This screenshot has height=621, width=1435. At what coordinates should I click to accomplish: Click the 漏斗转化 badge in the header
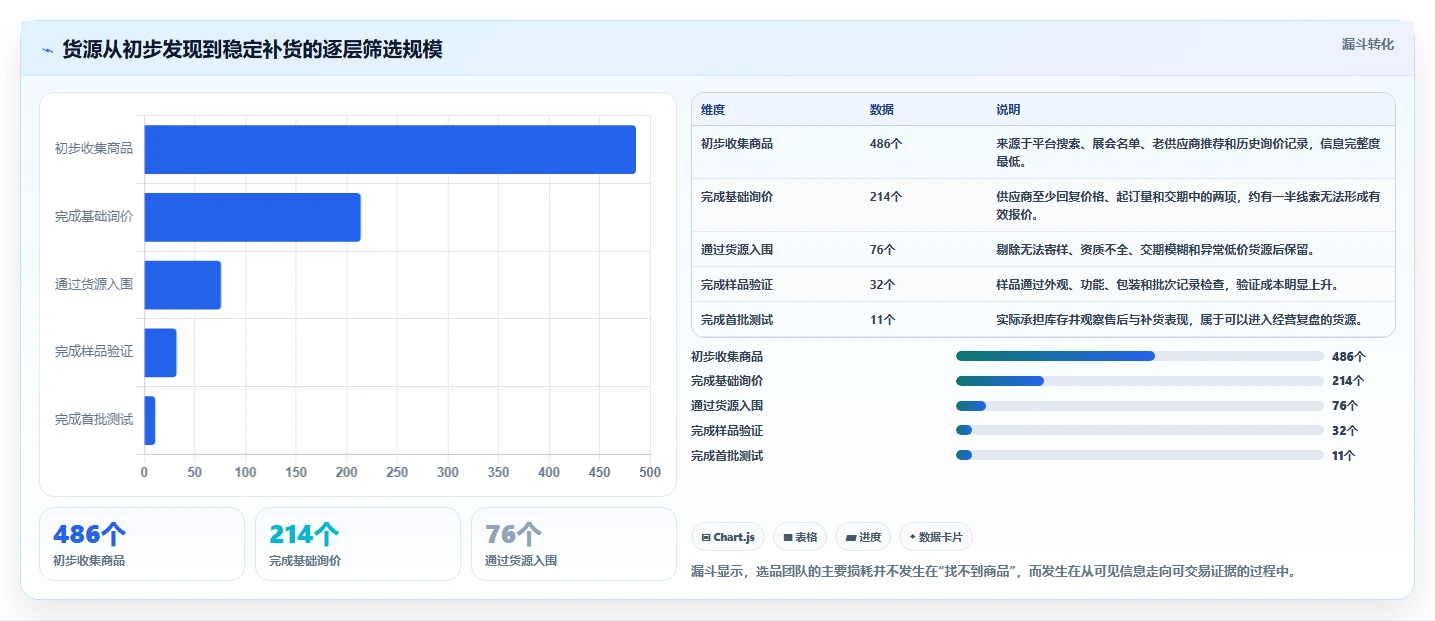pos(1367,44)
